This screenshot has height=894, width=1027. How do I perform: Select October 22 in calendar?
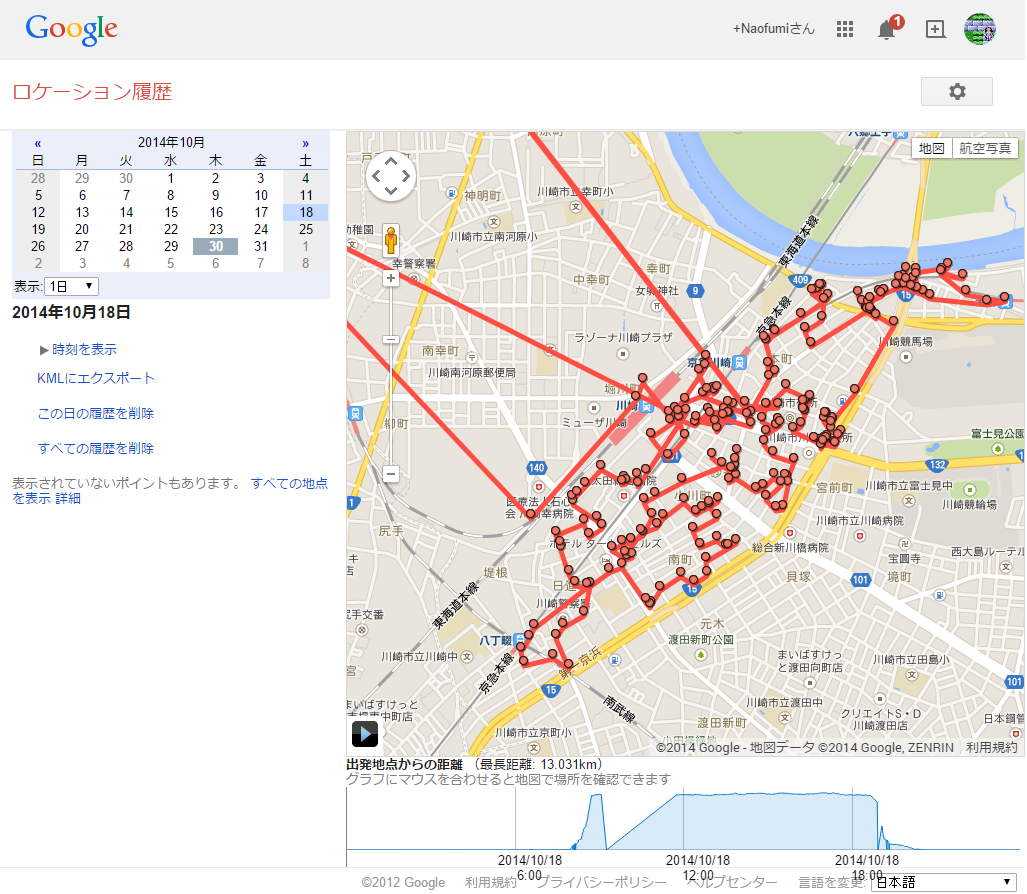point(170,229)
